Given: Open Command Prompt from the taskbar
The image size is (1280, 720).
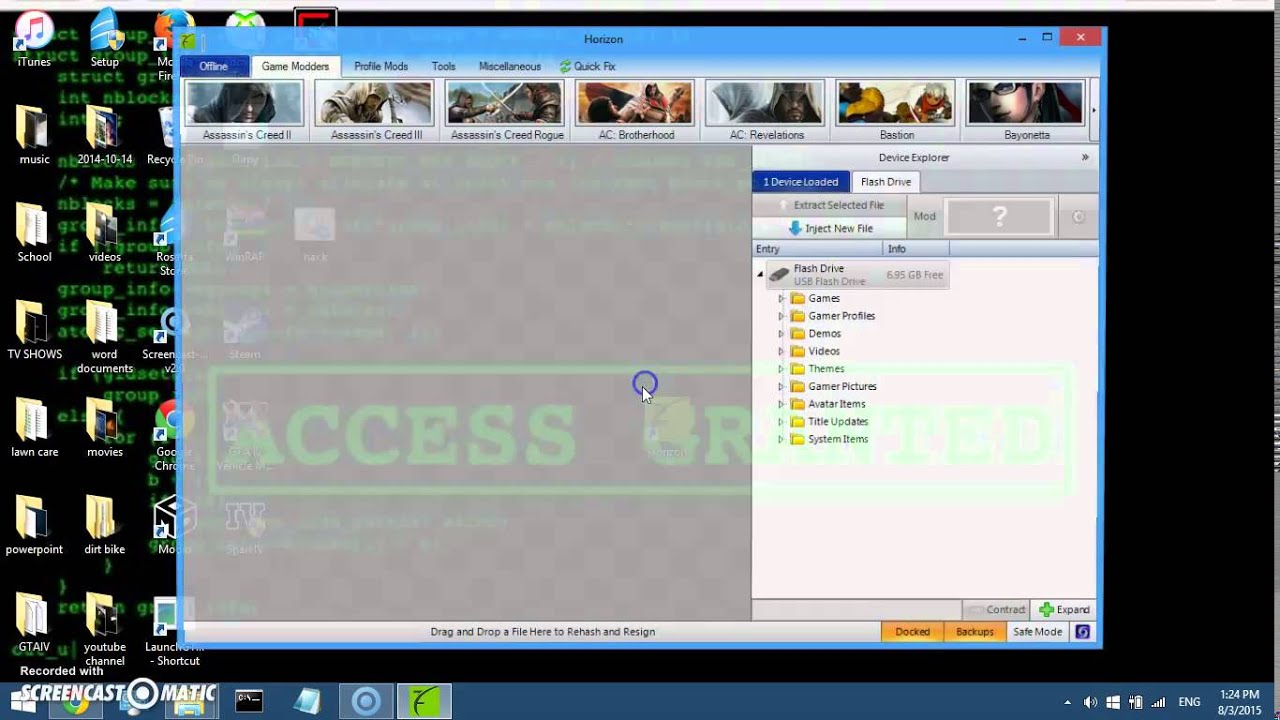Looking at the screenshot, I should coord(249,702).
